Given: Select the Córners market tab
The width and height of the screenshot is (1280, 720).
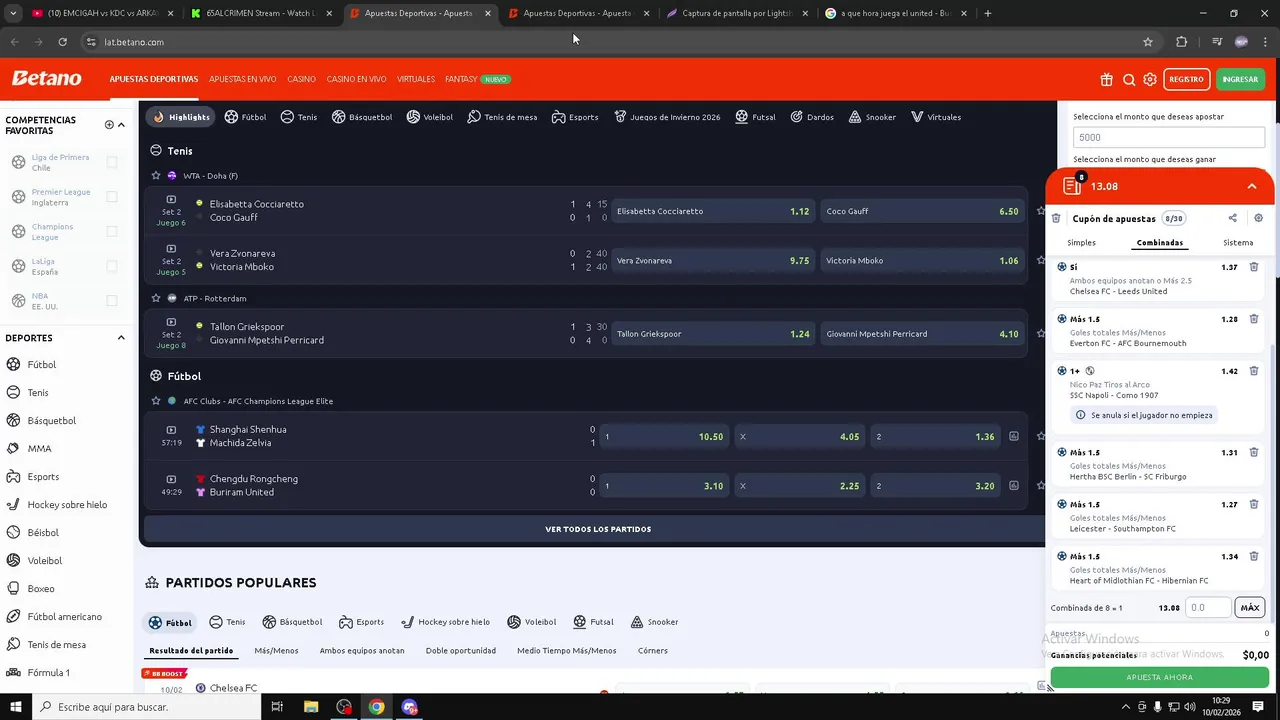Looking at the screenshot, I should point(653,651).
